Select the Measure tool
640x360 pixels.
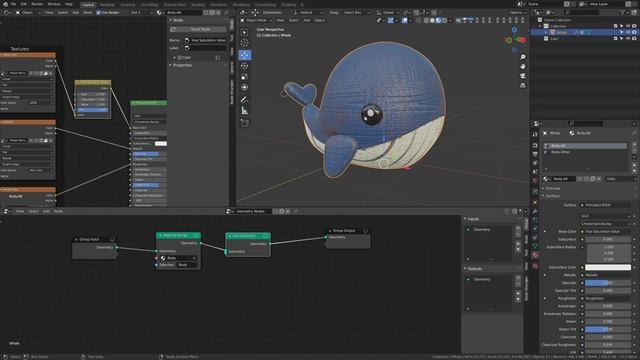coord(244,111)
